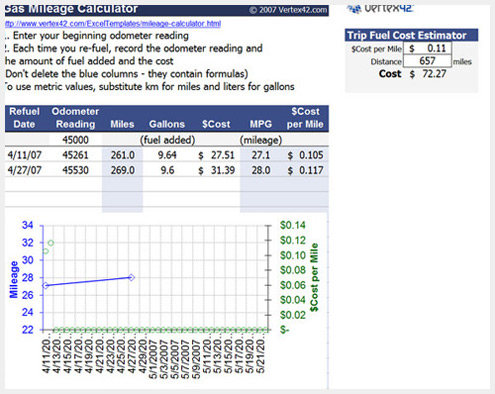Click the green $Cost per Mile axis title
This screenshot has height=394, width=495.
tap(314, 277)
